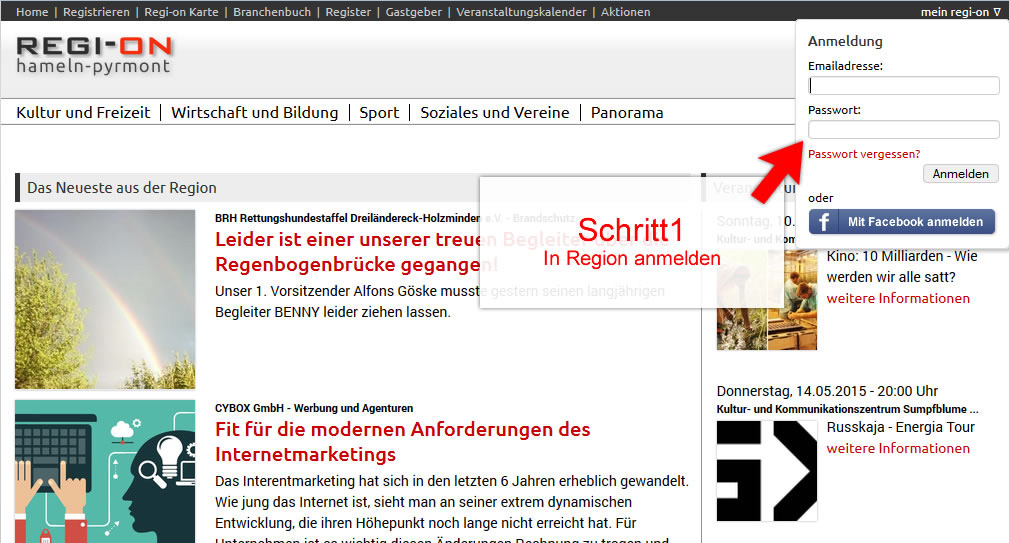
Task: Expand the mein regi-on dropdown
Action: coord(960,12)
